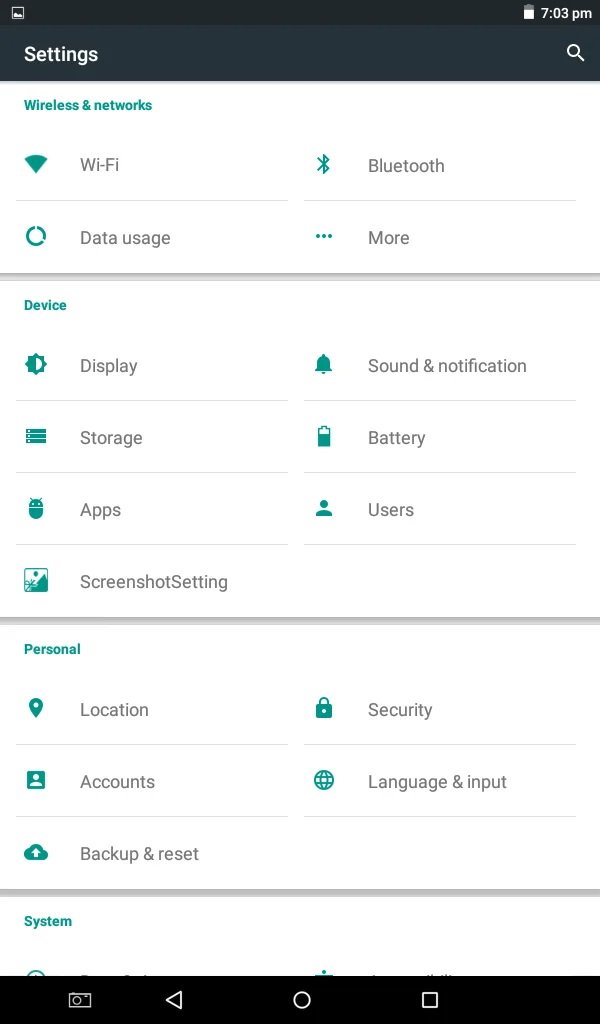
Task: Tap the Display brightness icon
Action: tap(36, 364)
